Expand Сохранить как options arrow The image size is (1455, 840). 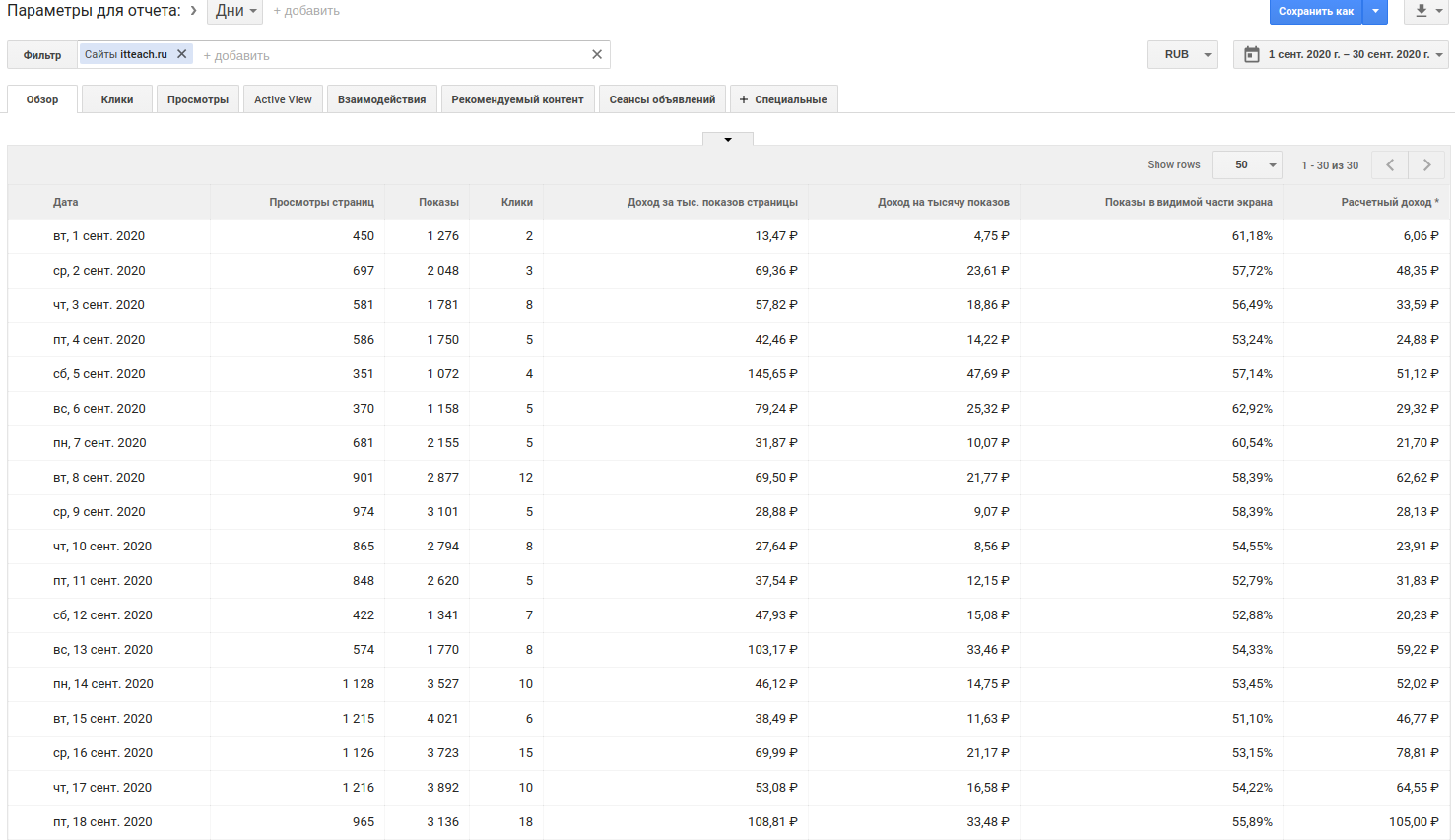(1376, 11)
